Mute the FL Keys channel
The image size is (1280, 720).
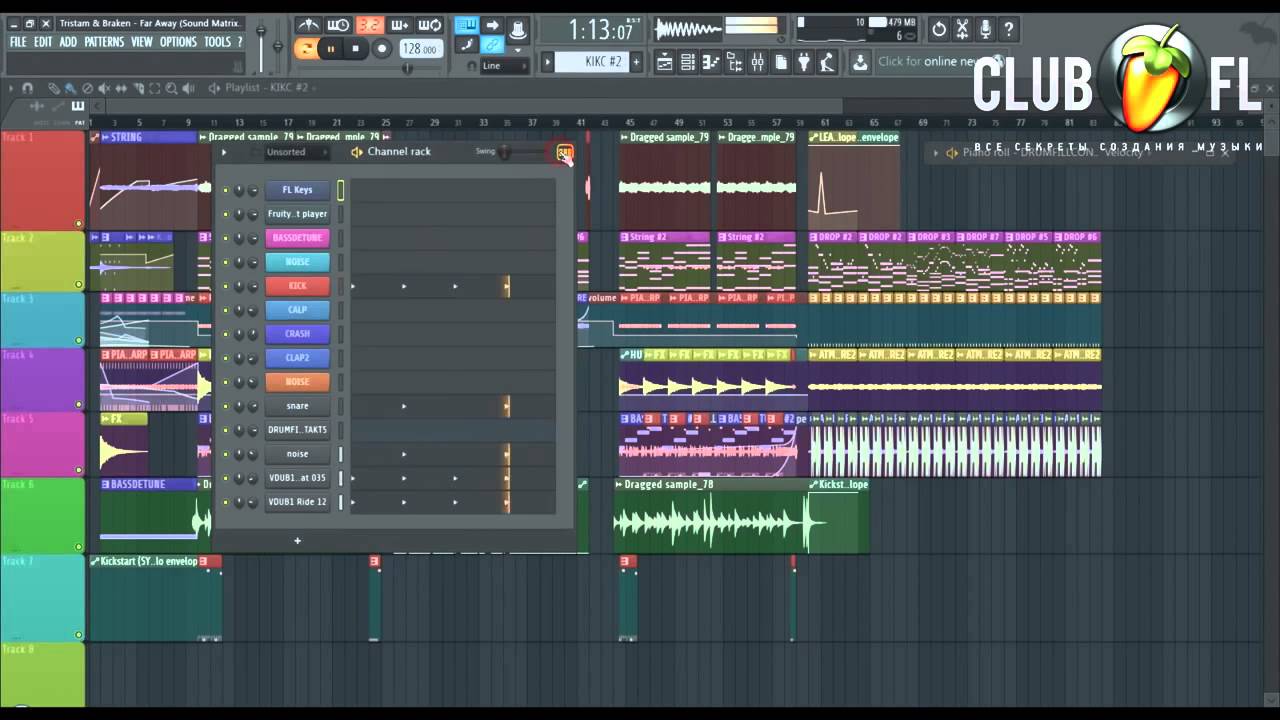pos(226,190)
